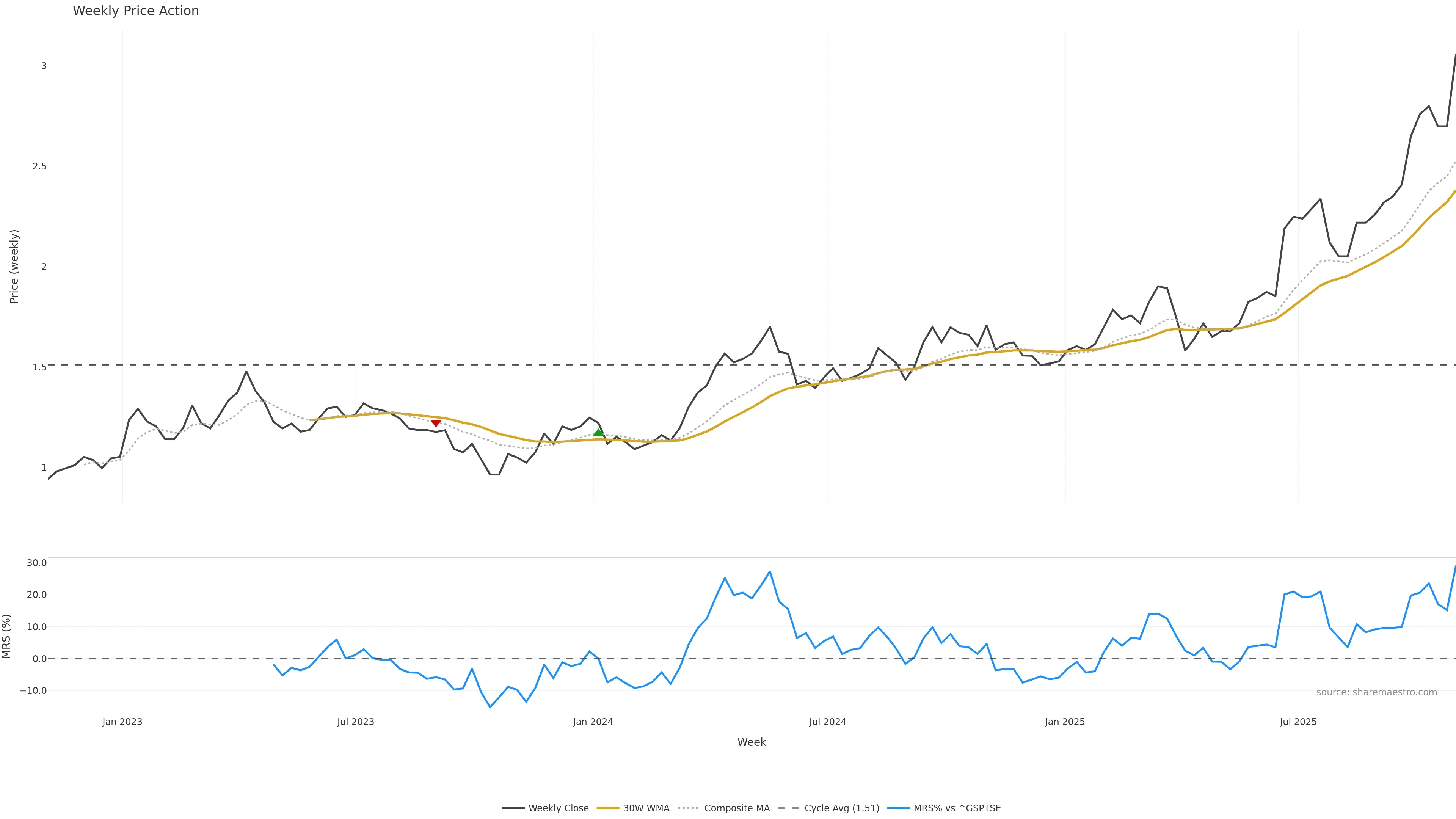Click the red down-triangle sell marker

pos(435,424)
